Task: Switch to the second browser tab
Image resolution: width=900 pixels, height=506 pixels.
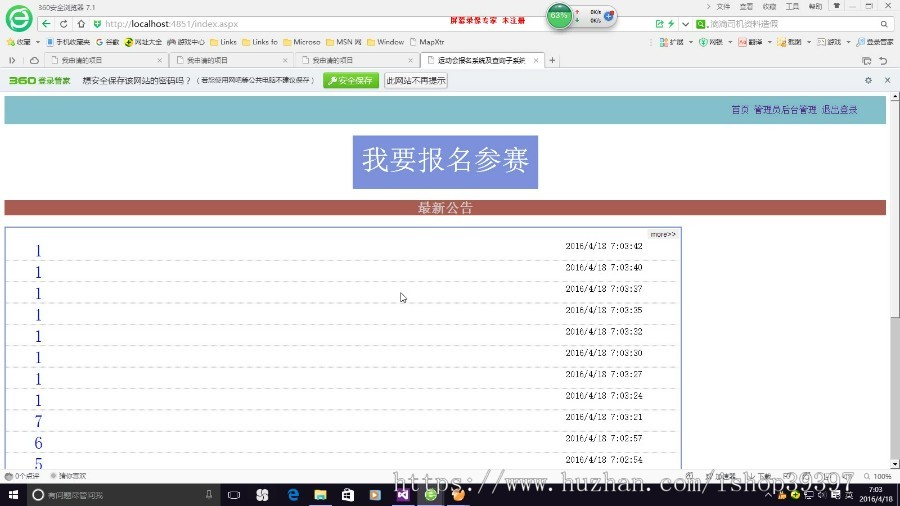Action: (x=230, y=60)
